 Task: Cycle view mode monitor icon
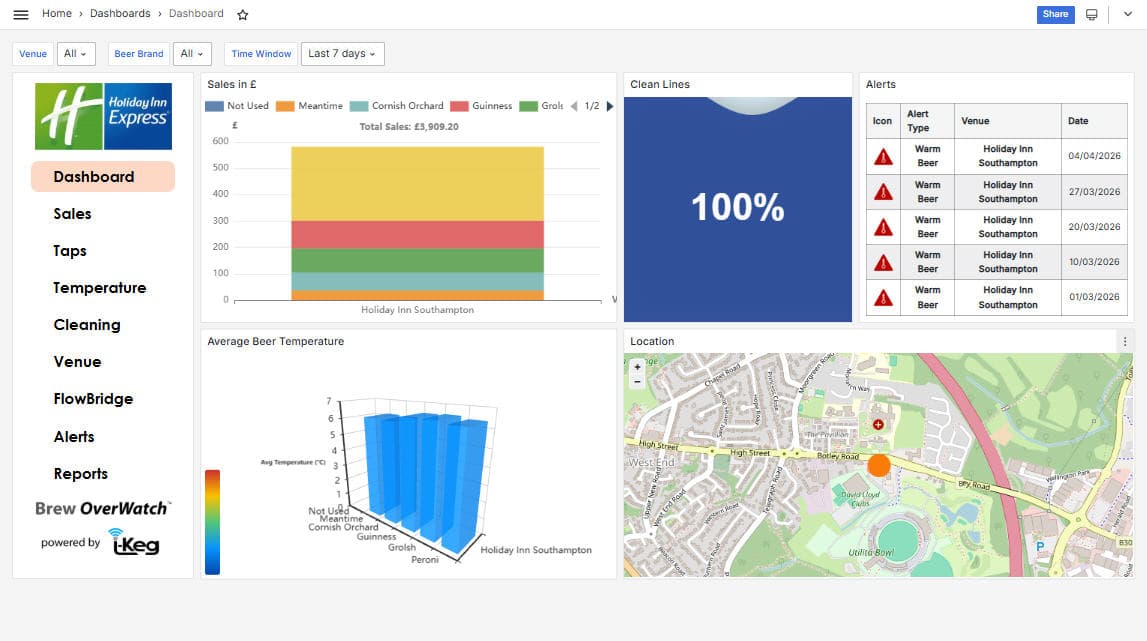pyautogui.click(x=1091, y=15)
